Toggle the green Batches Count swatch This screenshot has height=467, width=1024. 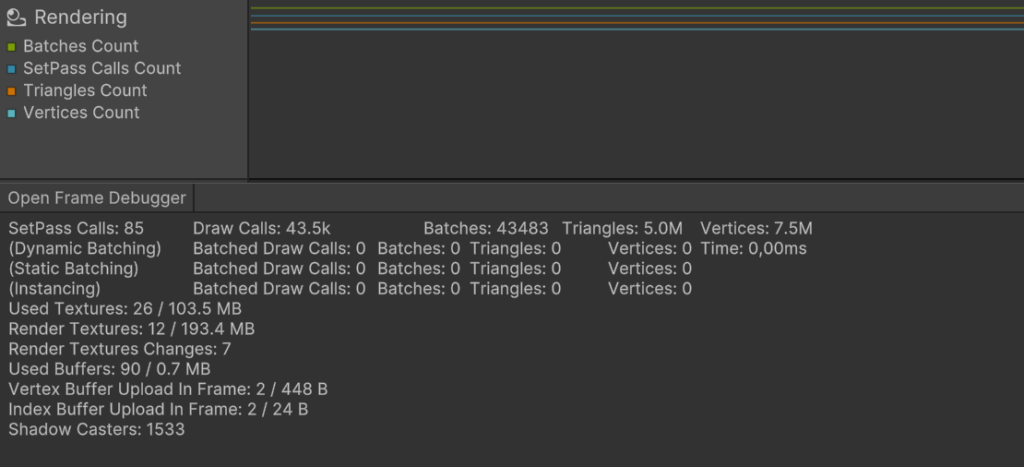coord(11,47)
